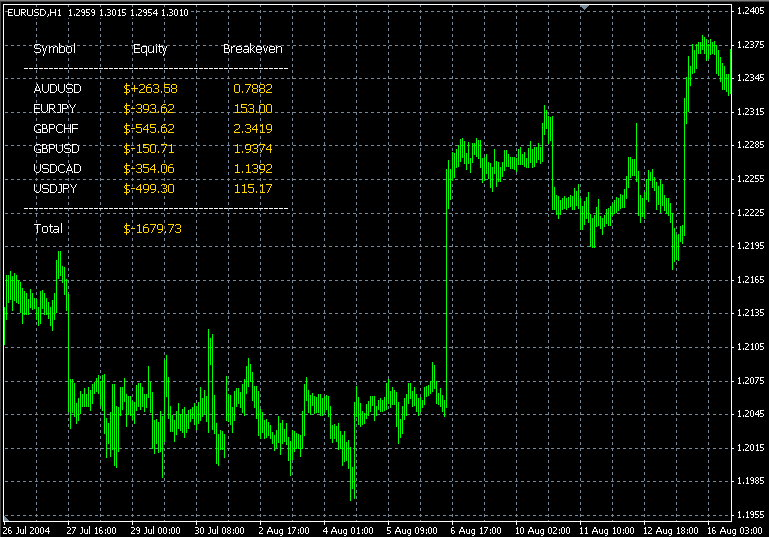Click the breakeven value 1.1392
Image resolution: width=769 pixels, height=537 pixels.
tap(253, 169)
